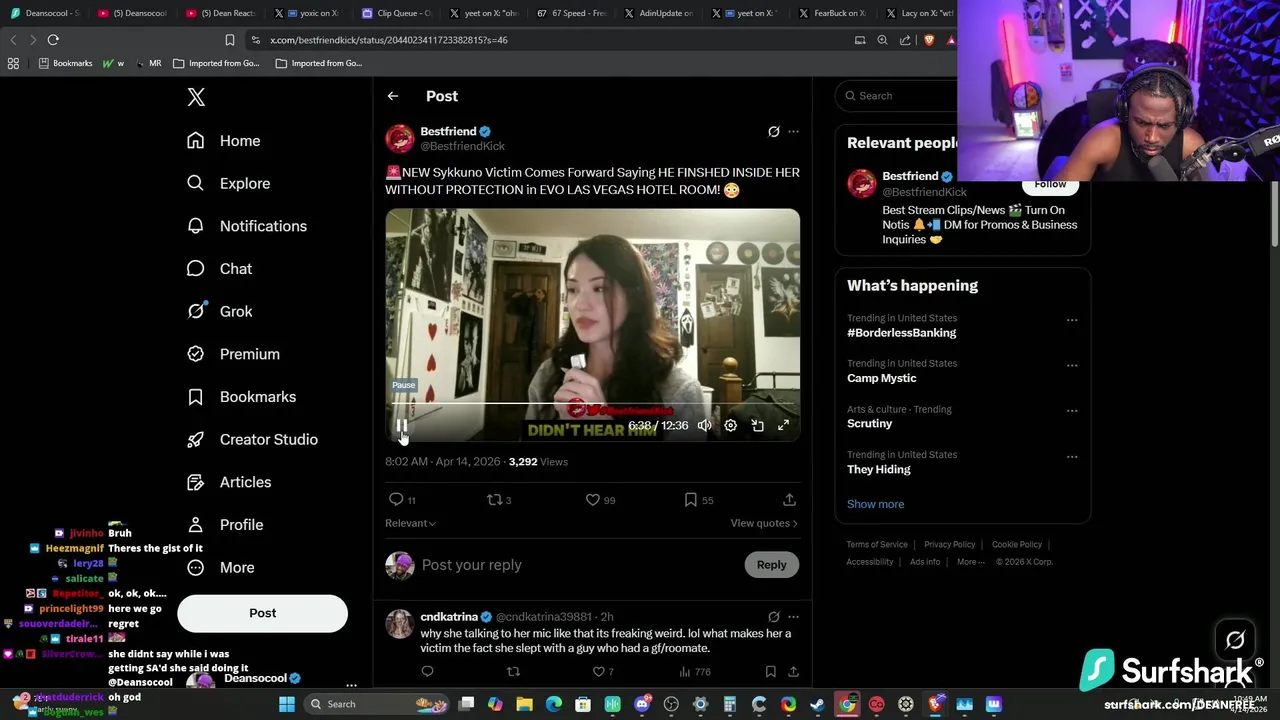
Task: Open View quotes link
Action: [764, 523]
